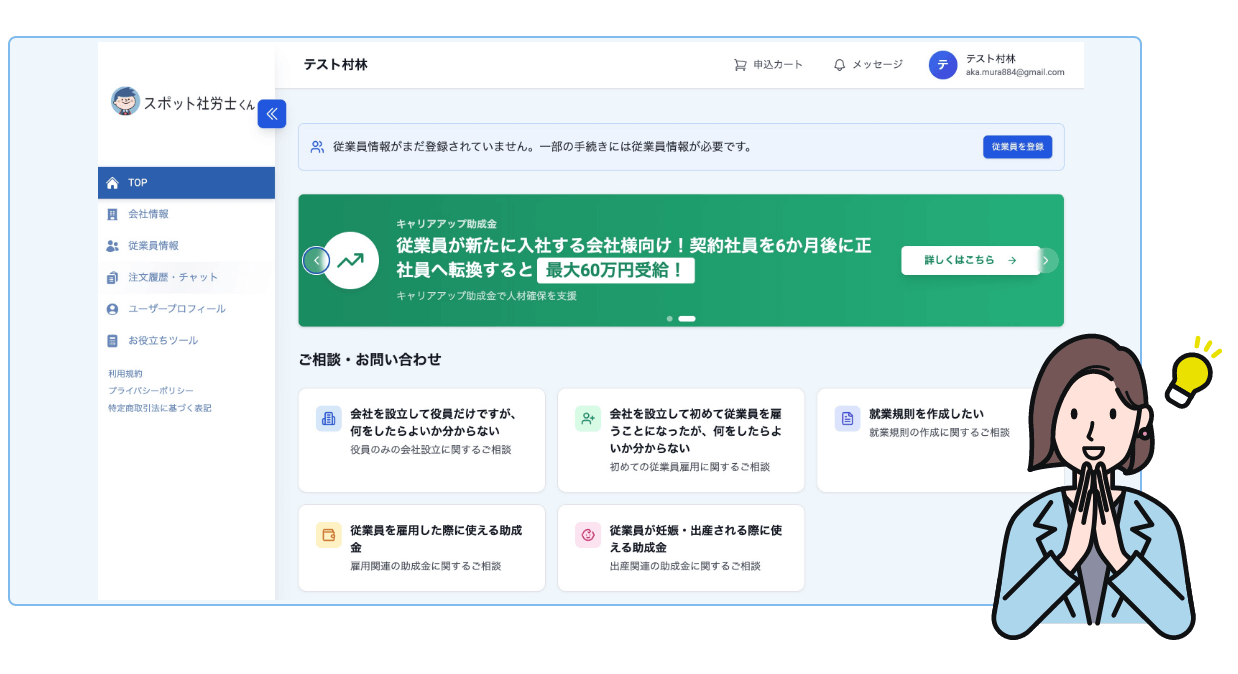Viewport: 1238px width, 674px height.
Task: Click the メッセージ bell icon
Action: [839, 65]
